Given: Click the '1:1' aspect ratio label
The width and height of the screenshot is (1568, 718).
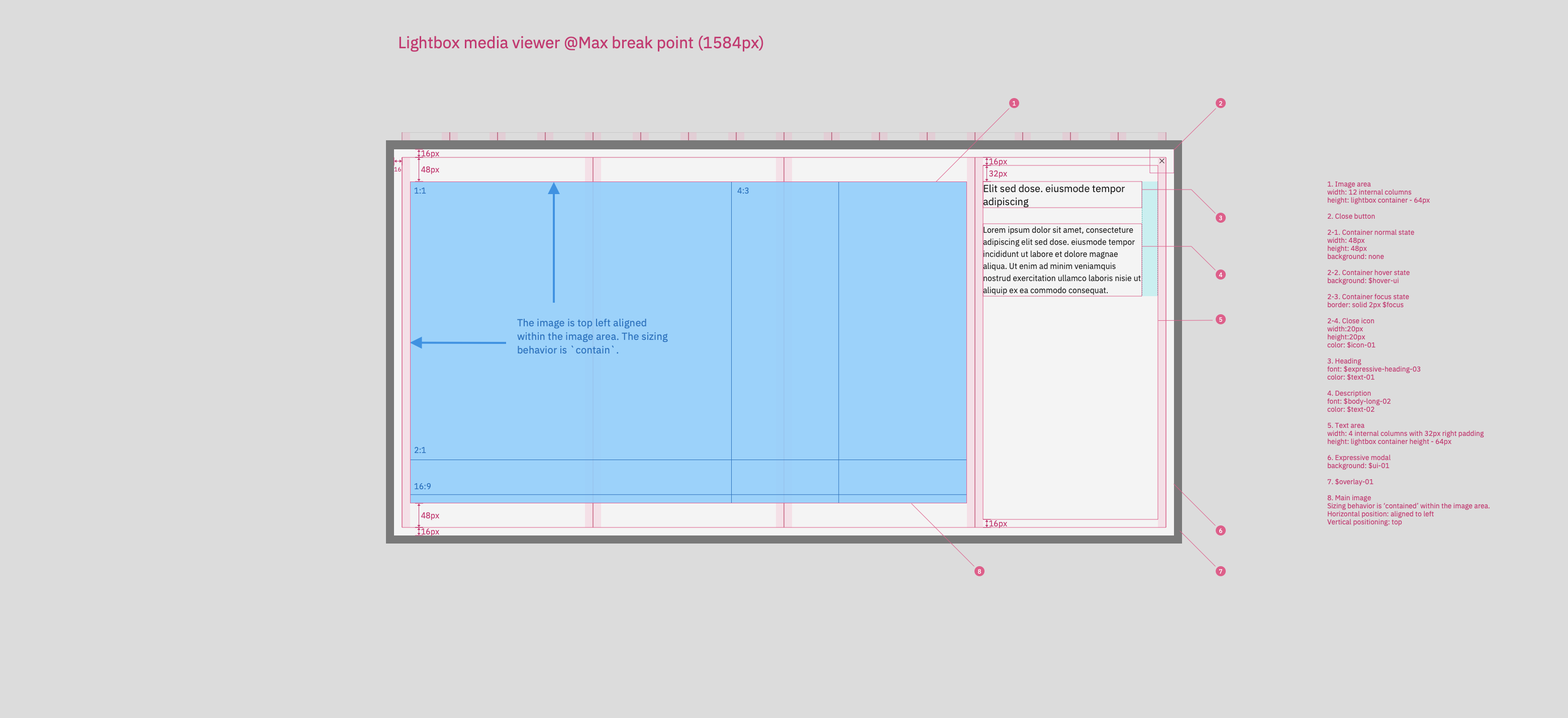Looking at the screenshot, I should click(x=420, y=191).
